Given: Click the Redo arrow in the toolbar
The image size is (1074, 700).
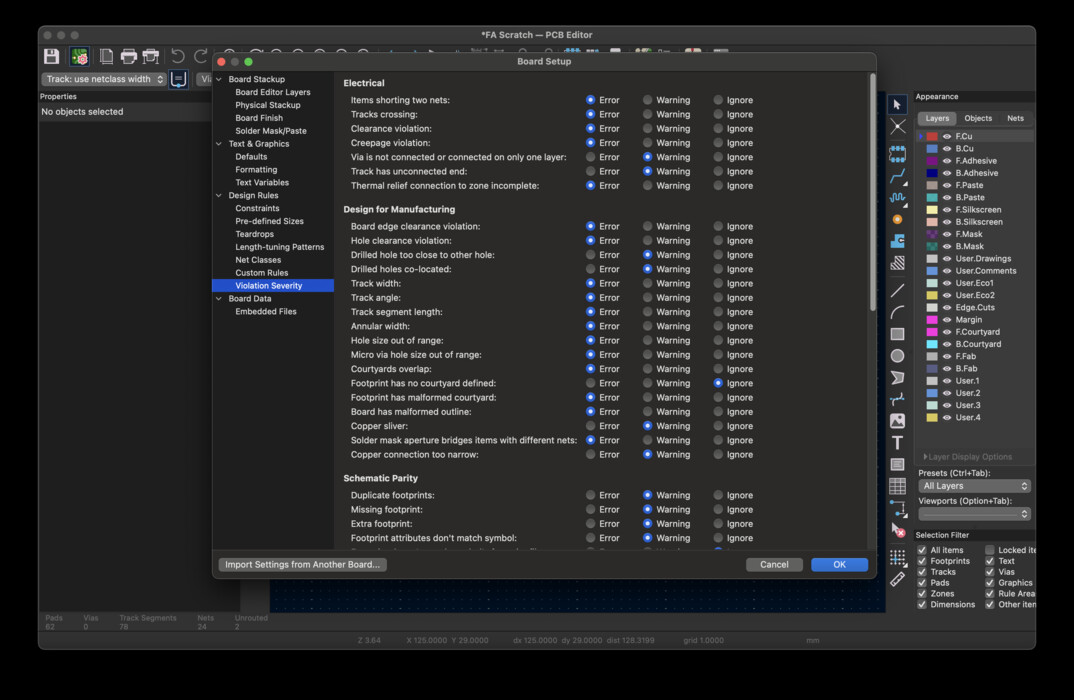Looking at the screenshot, I should 201,56.
